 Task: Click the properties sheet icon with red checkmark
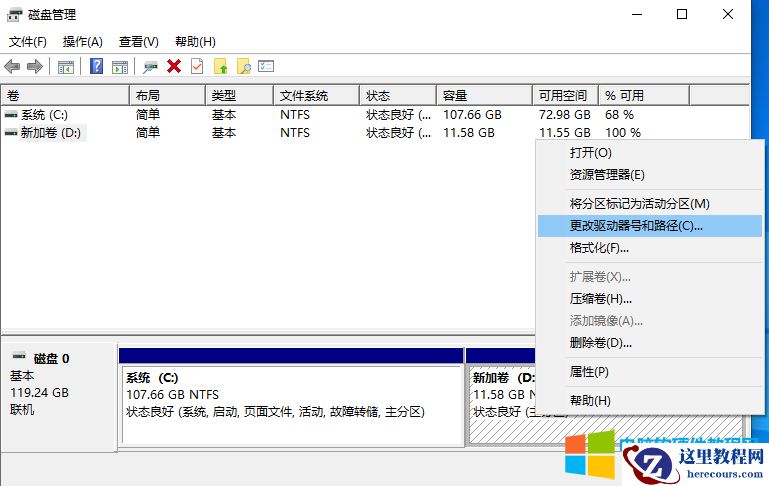197,66
